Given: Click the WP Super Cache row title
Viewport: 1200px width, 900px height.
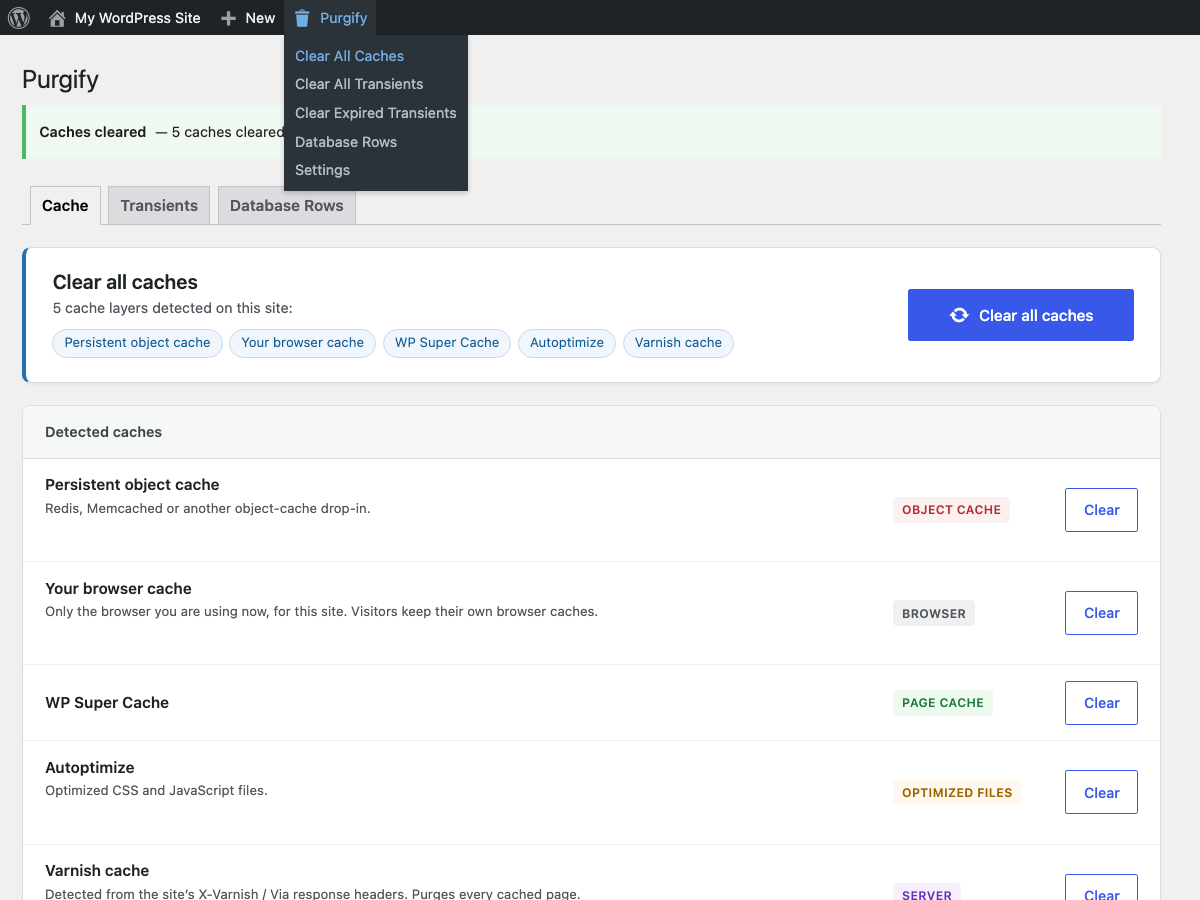Looking at the screenshot, I should click(107, 703).
